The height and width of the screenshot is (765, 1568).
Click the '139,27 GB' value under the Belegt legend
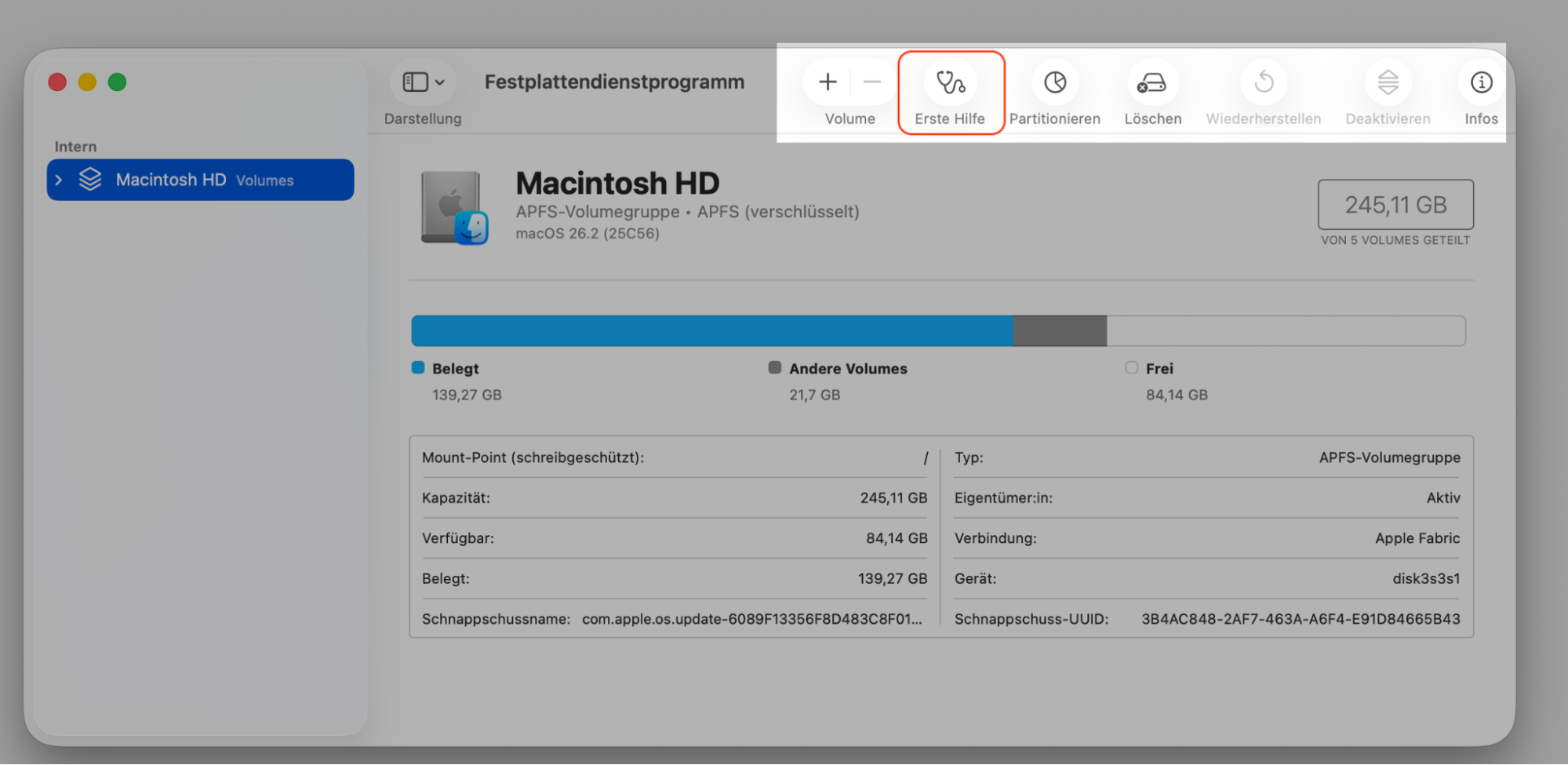[x=467, y=395]
